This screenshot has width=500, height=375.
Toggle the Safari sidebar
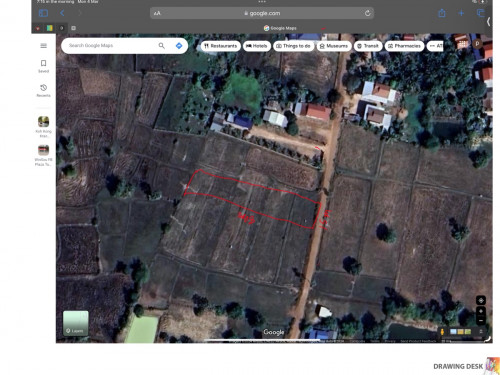coord(43,13)
